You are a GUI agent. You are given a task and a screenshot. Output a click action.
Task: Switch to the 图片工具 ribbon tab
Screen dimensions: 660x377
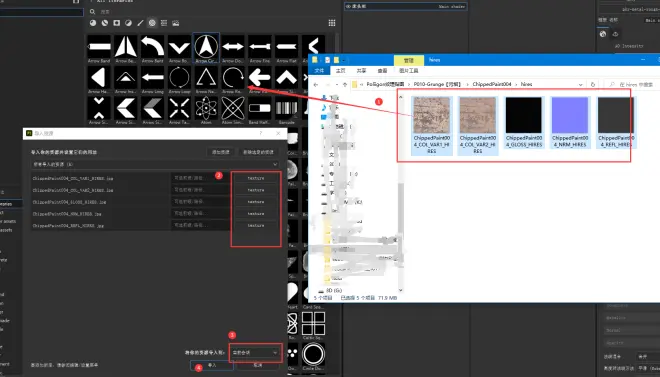click(408, 71)
